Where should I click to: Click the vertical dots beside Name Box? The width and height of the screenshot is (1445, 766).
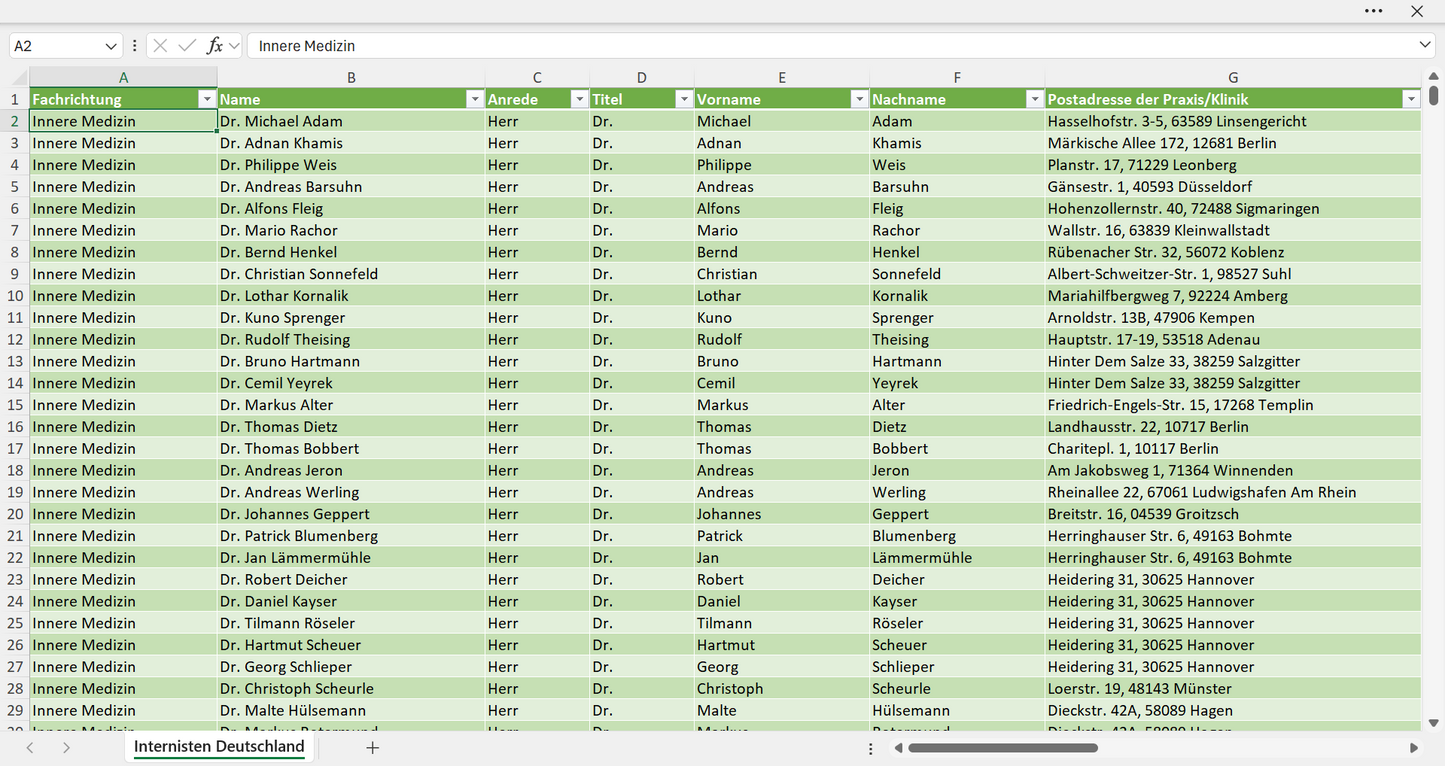click(135, 46)
